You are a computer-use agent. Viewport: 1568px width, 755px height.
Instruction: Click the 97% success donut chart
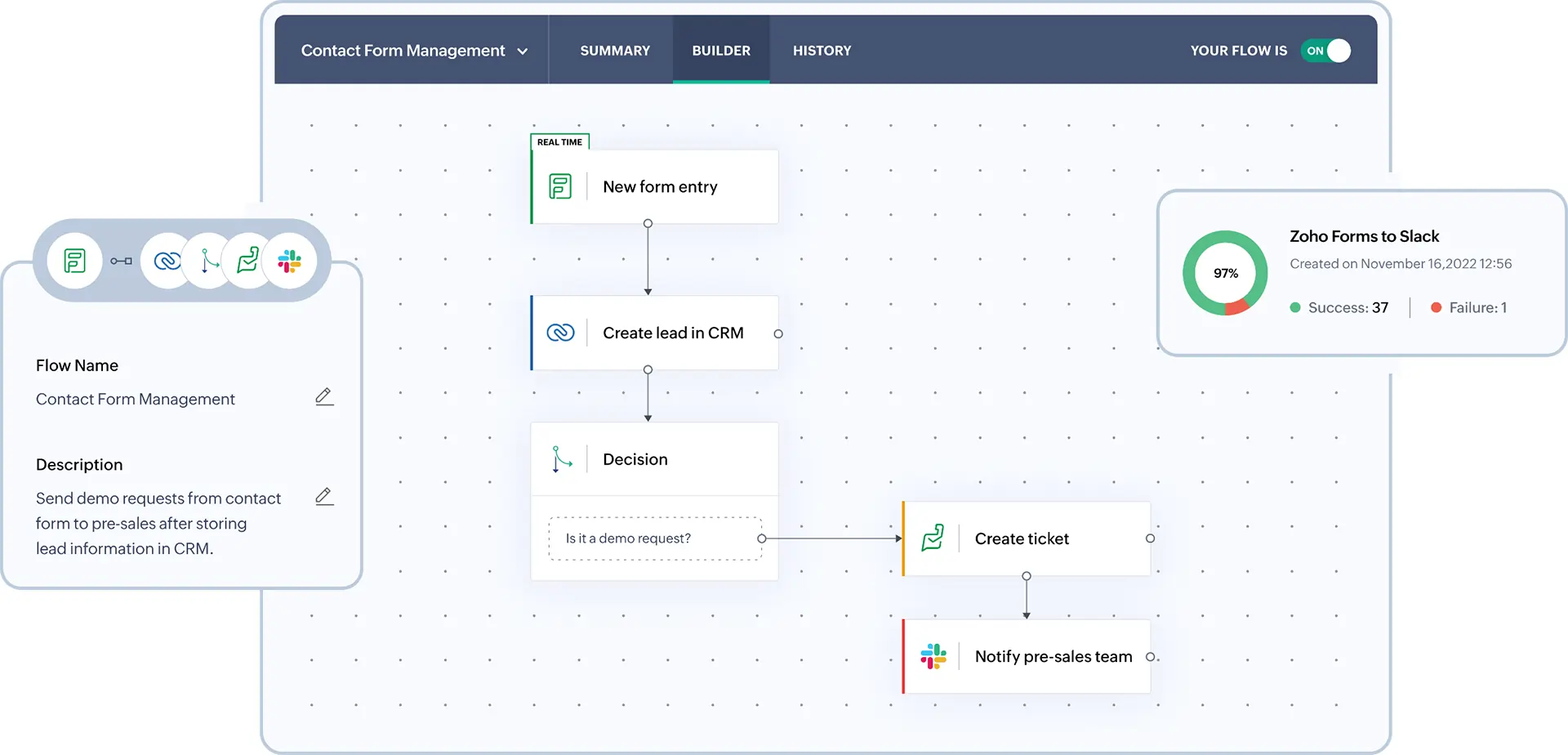tap(1225, 273)
